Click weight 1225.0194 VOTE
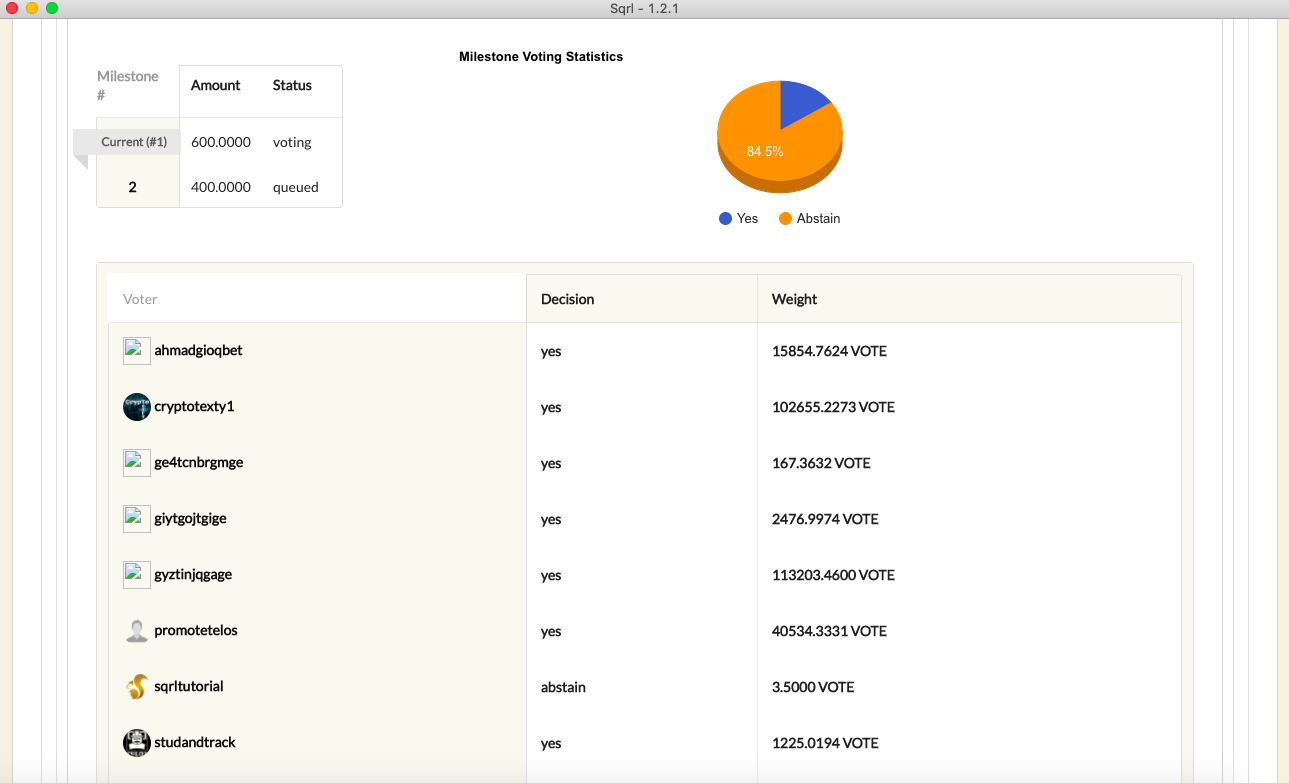The width and height of the screenshot is (1289, 783). pyautogui.click(x=825, y=743)
